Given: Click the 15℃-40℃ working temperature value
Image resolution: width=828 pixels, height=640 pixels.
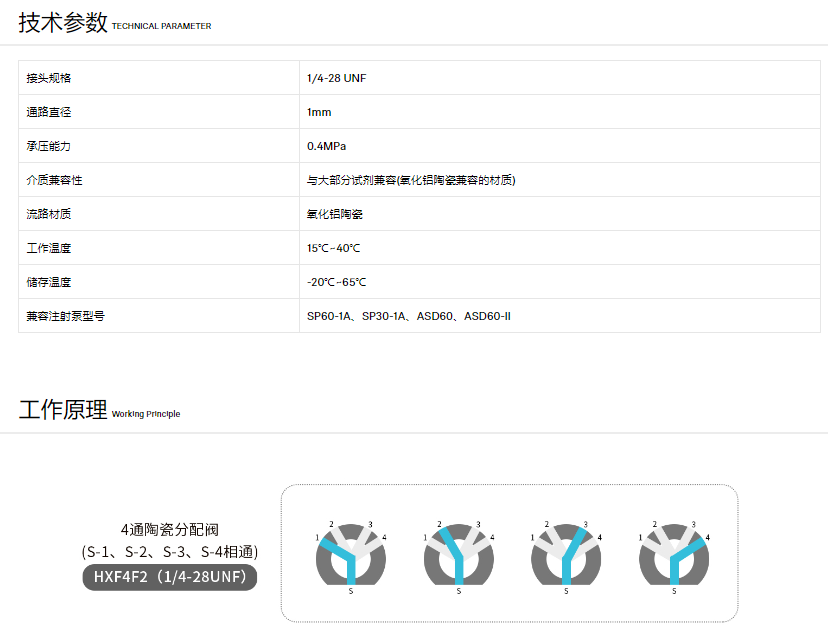Looking at the screenshot, I should (333, 248).
